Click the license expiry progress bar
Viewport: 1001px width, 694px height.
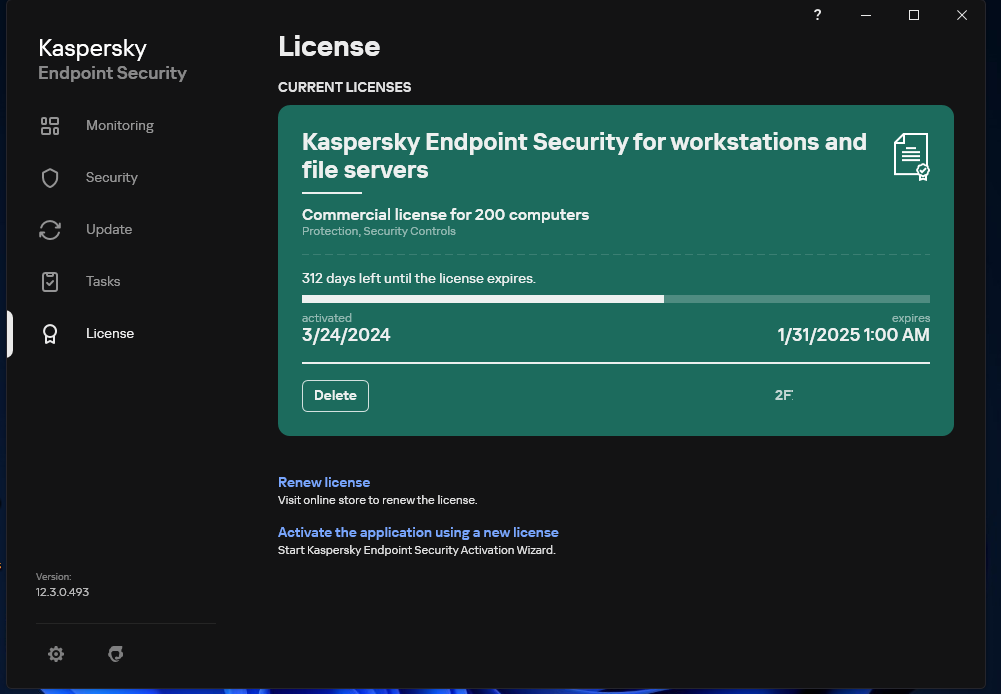click(615, 299)
